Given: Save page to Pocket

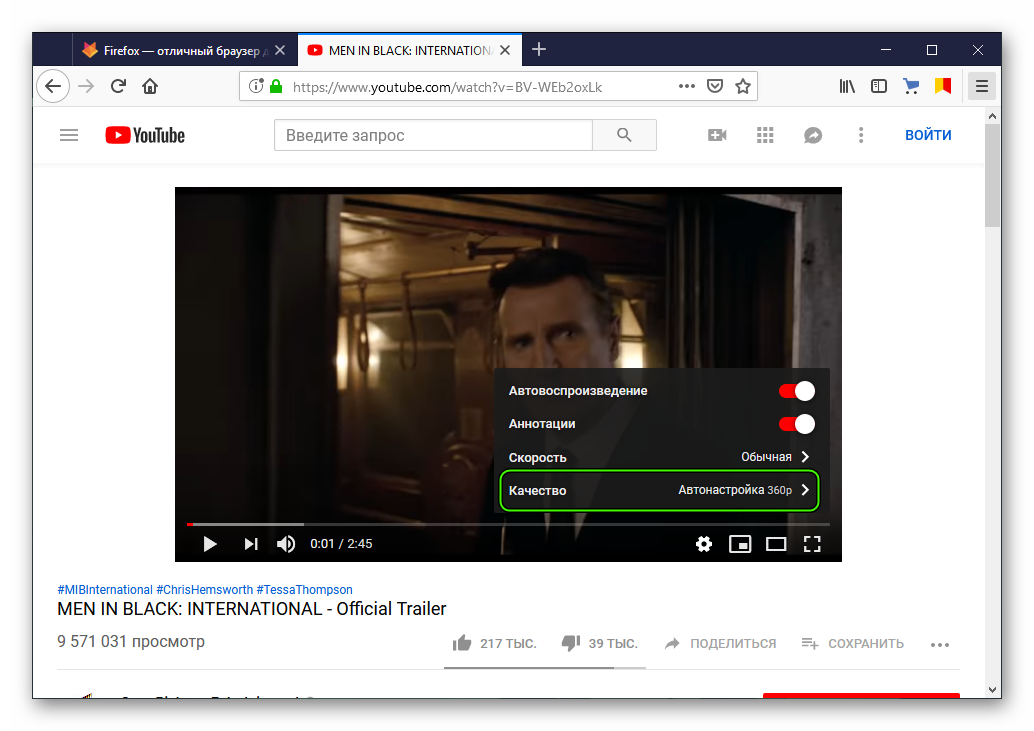Looking at the screenshot, I should click(x=715, y=86).
